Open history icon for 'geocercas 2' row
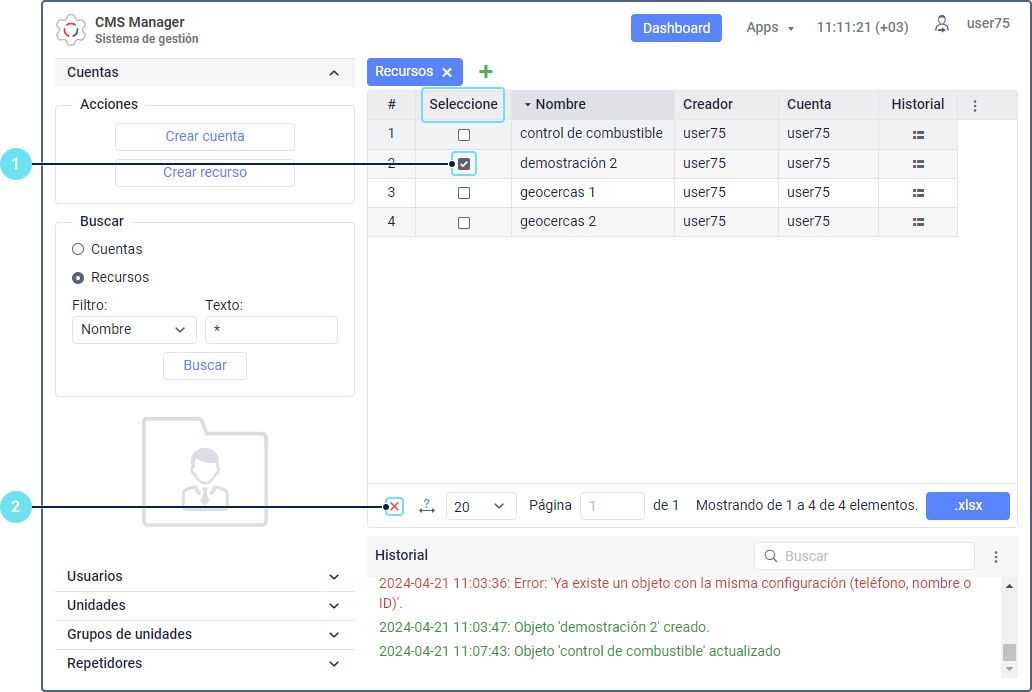This screenshot has width=1032, height=692. point(918,222)
